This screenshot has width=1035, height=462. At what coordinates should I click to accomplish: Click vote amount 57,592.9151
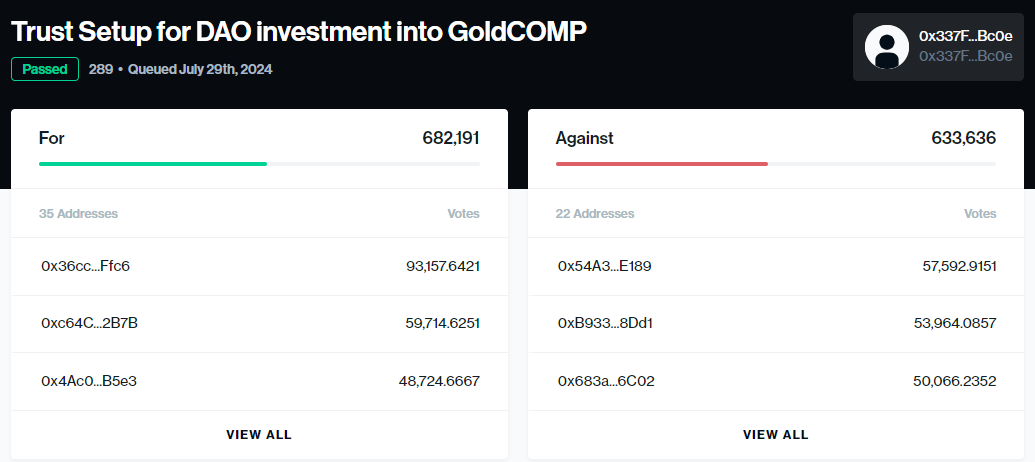click(x=959, y=266)
